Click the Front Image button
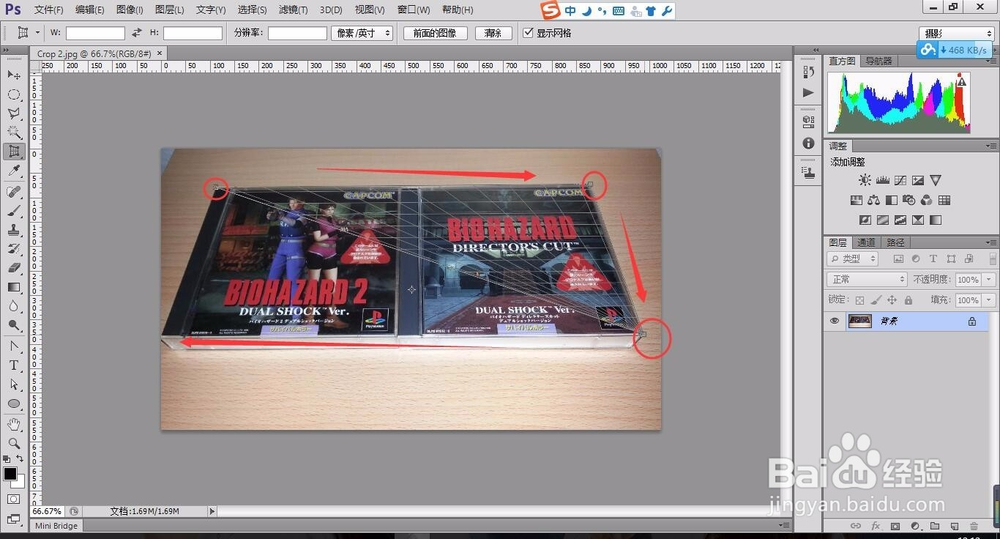 [x=435, y=33]
